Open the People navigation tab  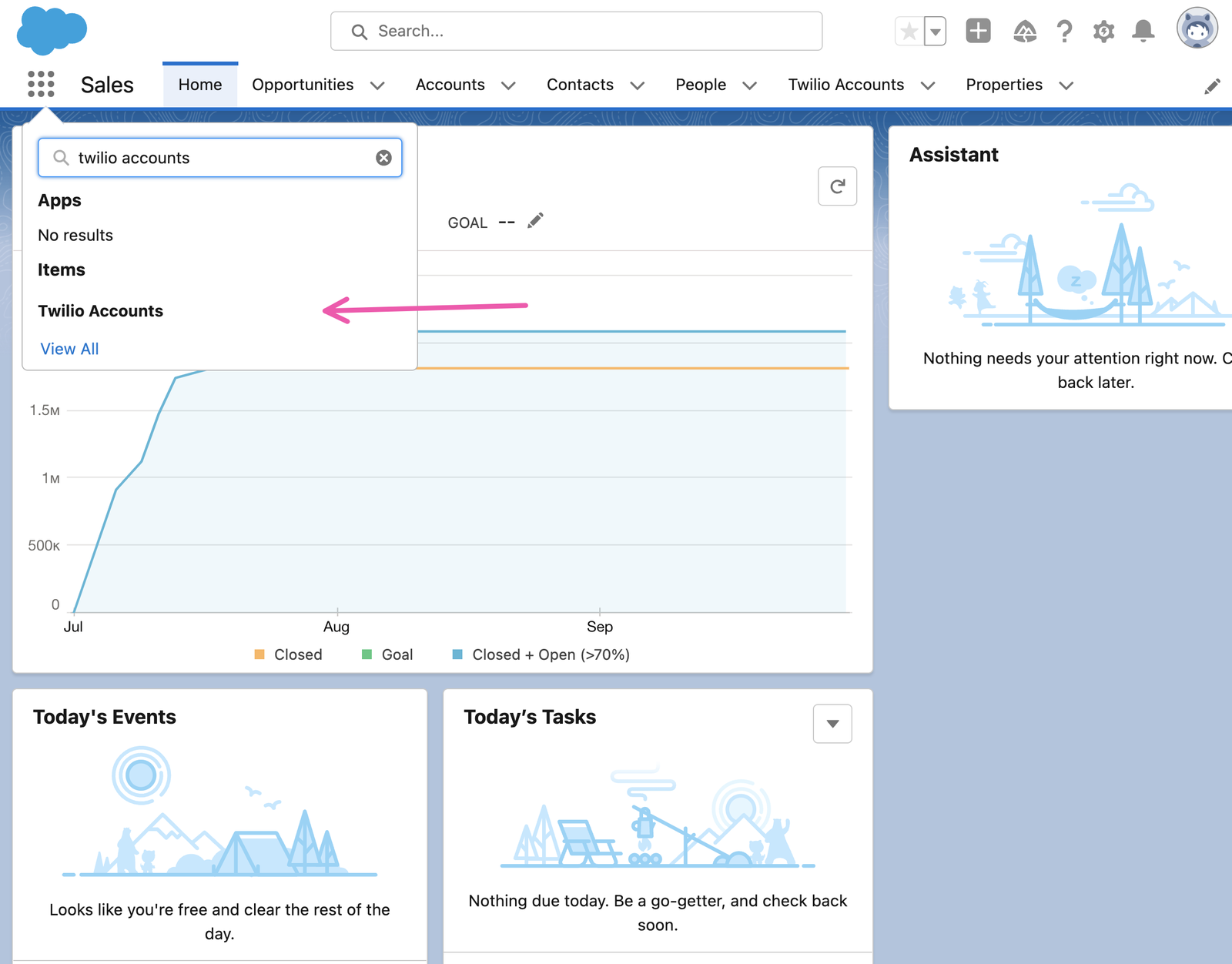[x=701, y=85]
